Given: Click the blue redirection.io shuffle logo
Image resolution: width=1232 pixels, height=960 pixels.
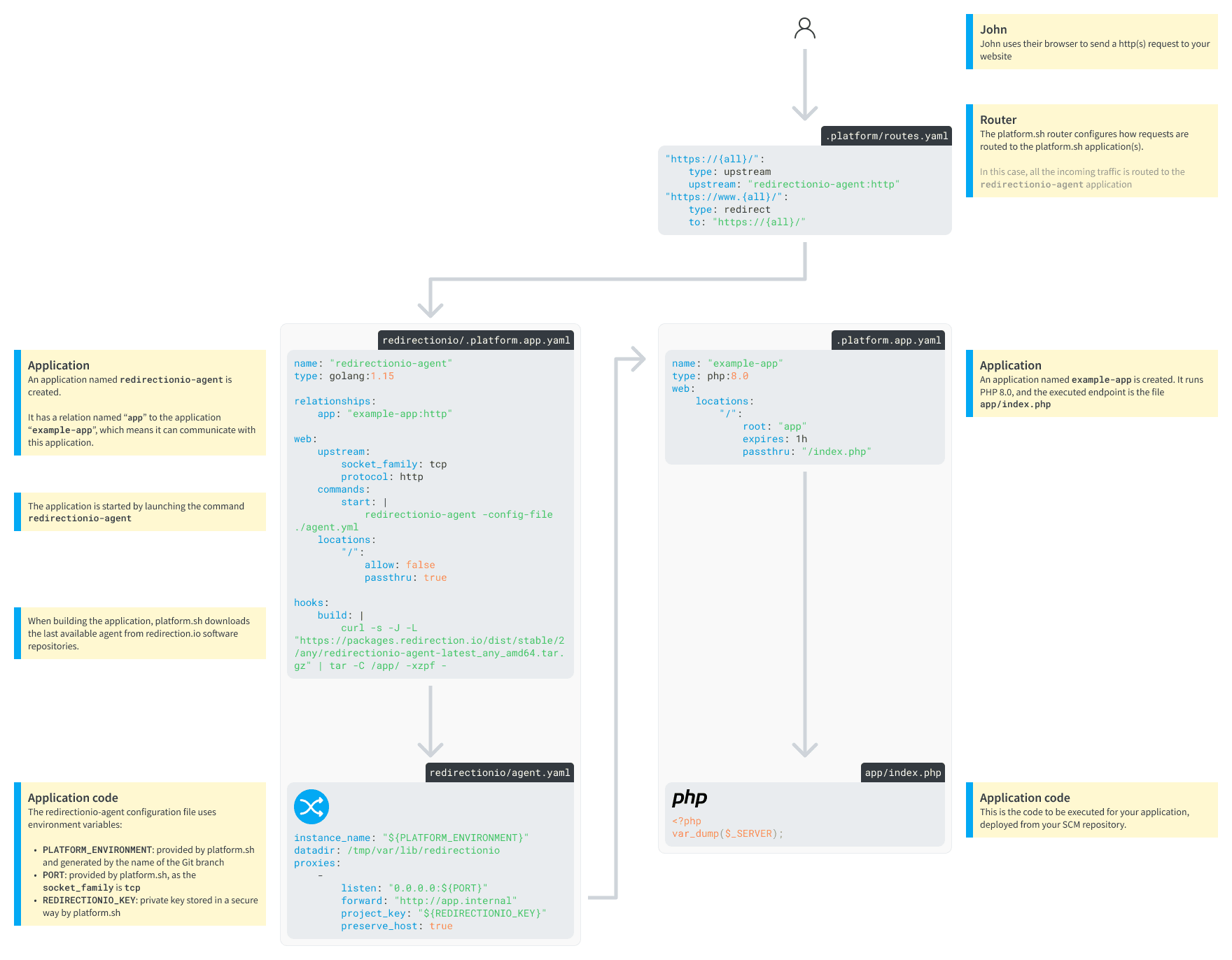Looking at the screenshot, I should point(311,807).
